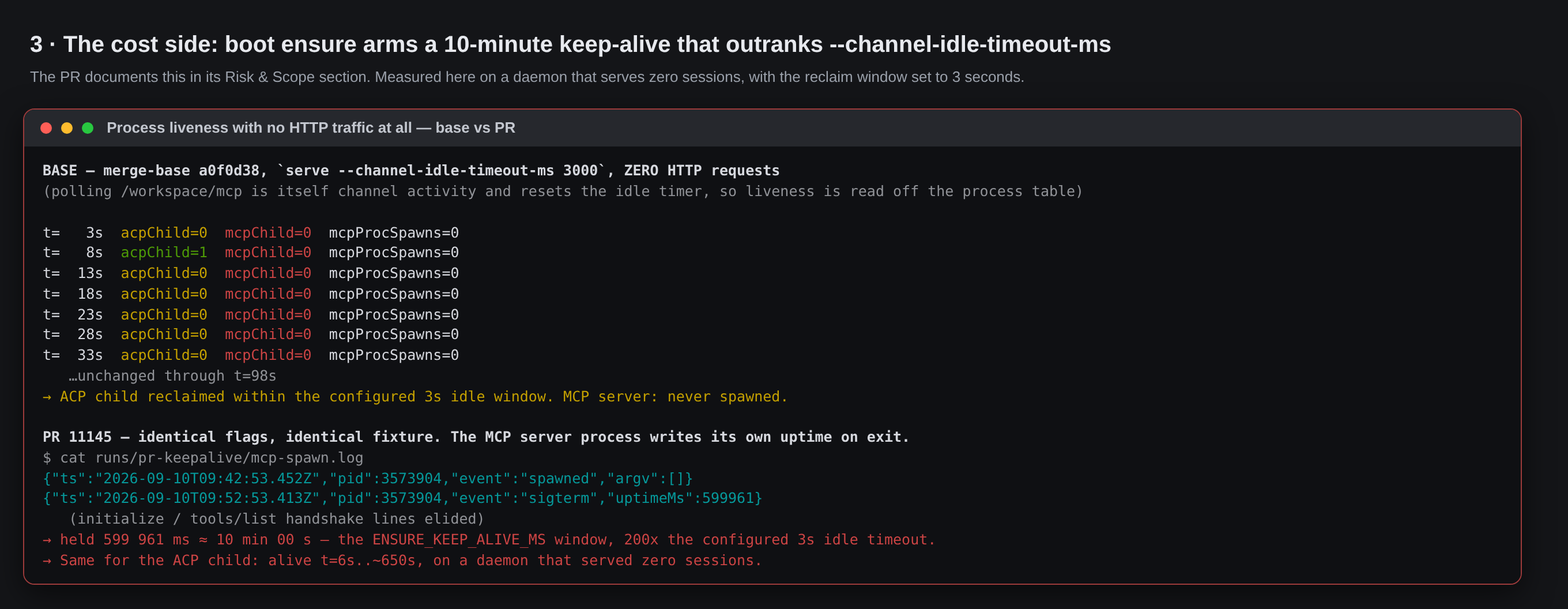1568x609 pixels.
Task: Click the subtitle mentioning Risk & Scope section
Action: [527, 77]
